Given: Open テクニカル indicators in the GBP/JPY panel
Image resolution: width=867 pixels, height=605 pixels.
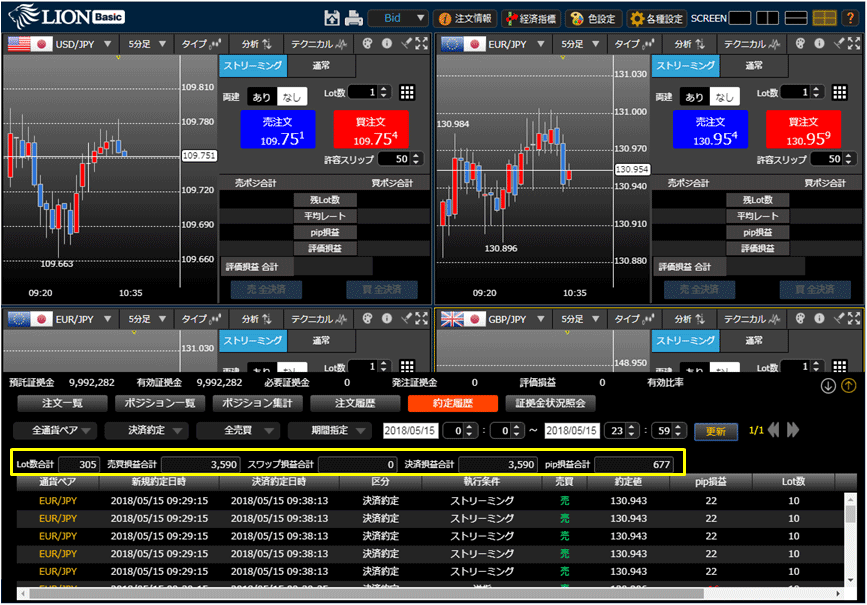Looking at the screenshot, I should (752, 319).
